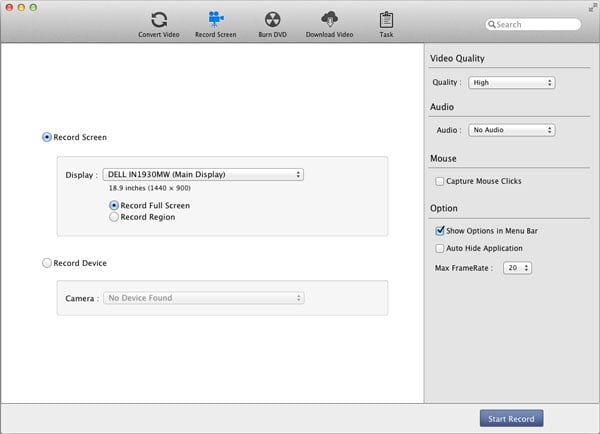Click the '18.9 inches (1440 × 900)' text

coord(150,188)
